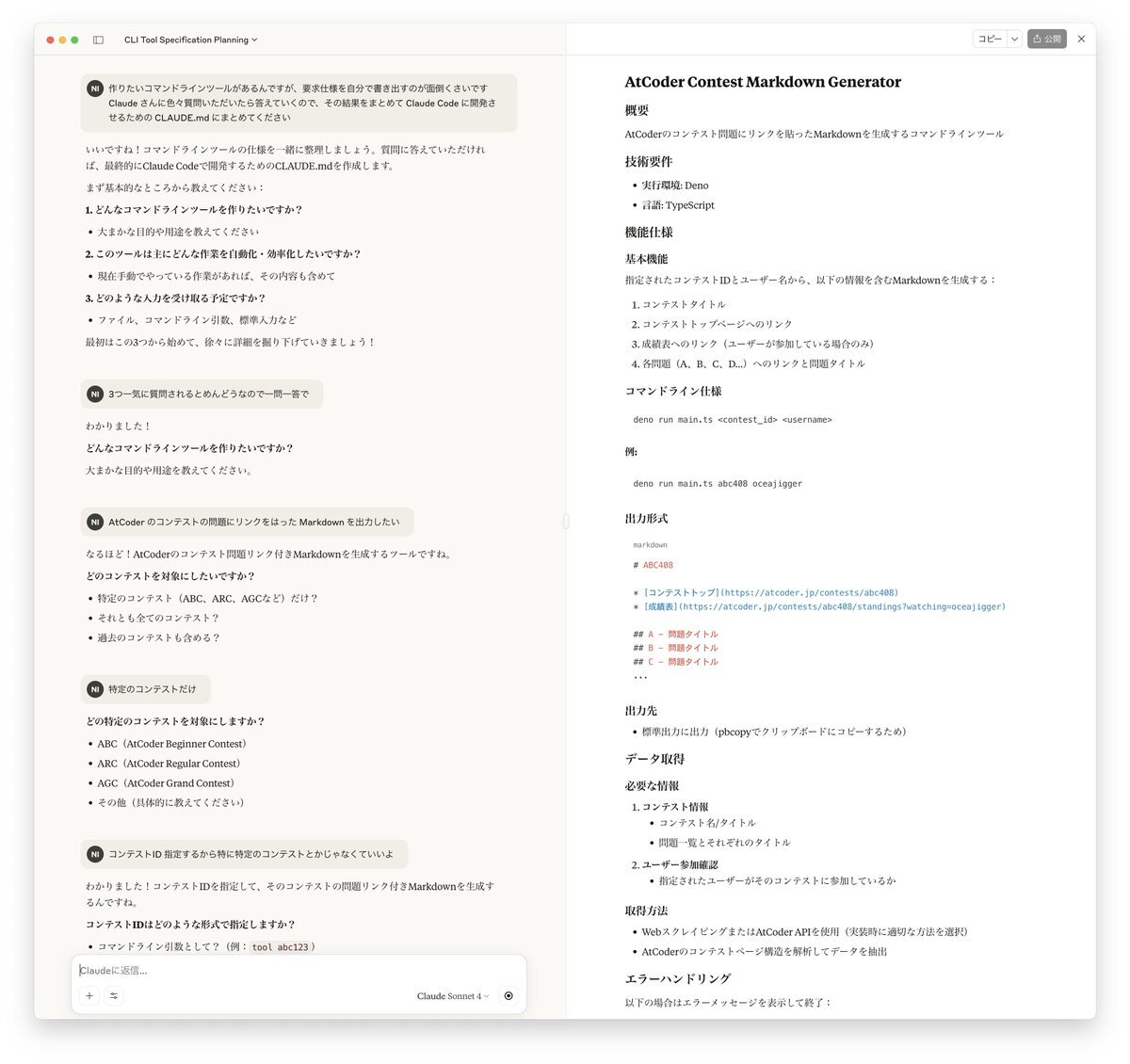Click the ABC（AtCoder Beginner Contest）bullet
This screenshot has width=1130, height=1064.
[x=172, y=744]
